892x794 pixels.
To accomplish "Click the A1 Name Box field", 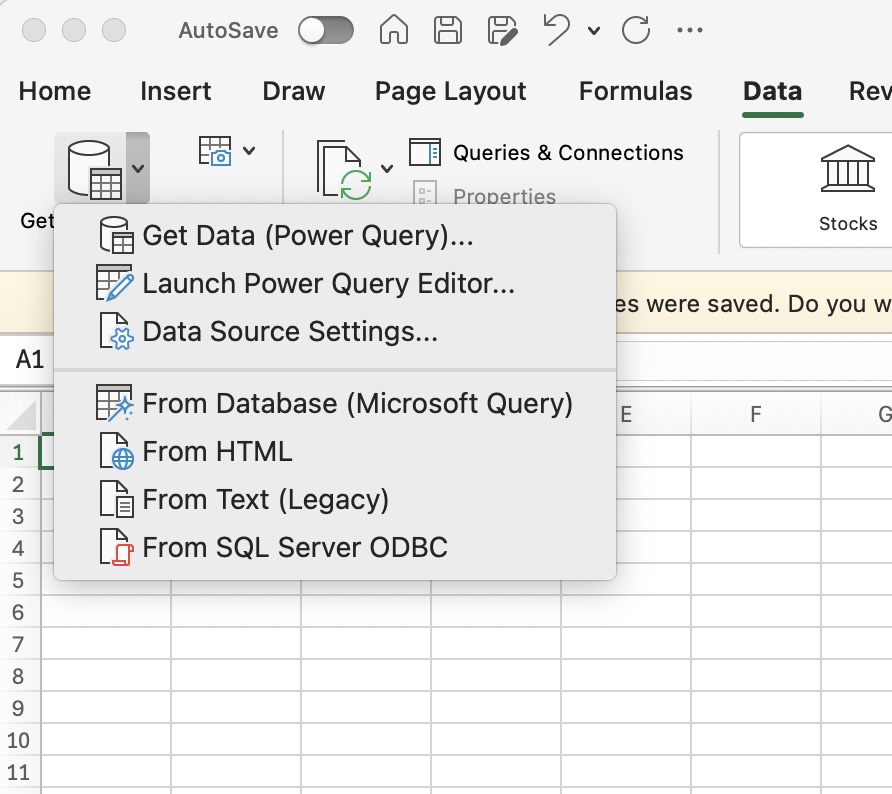I will (x=28, y=359).
